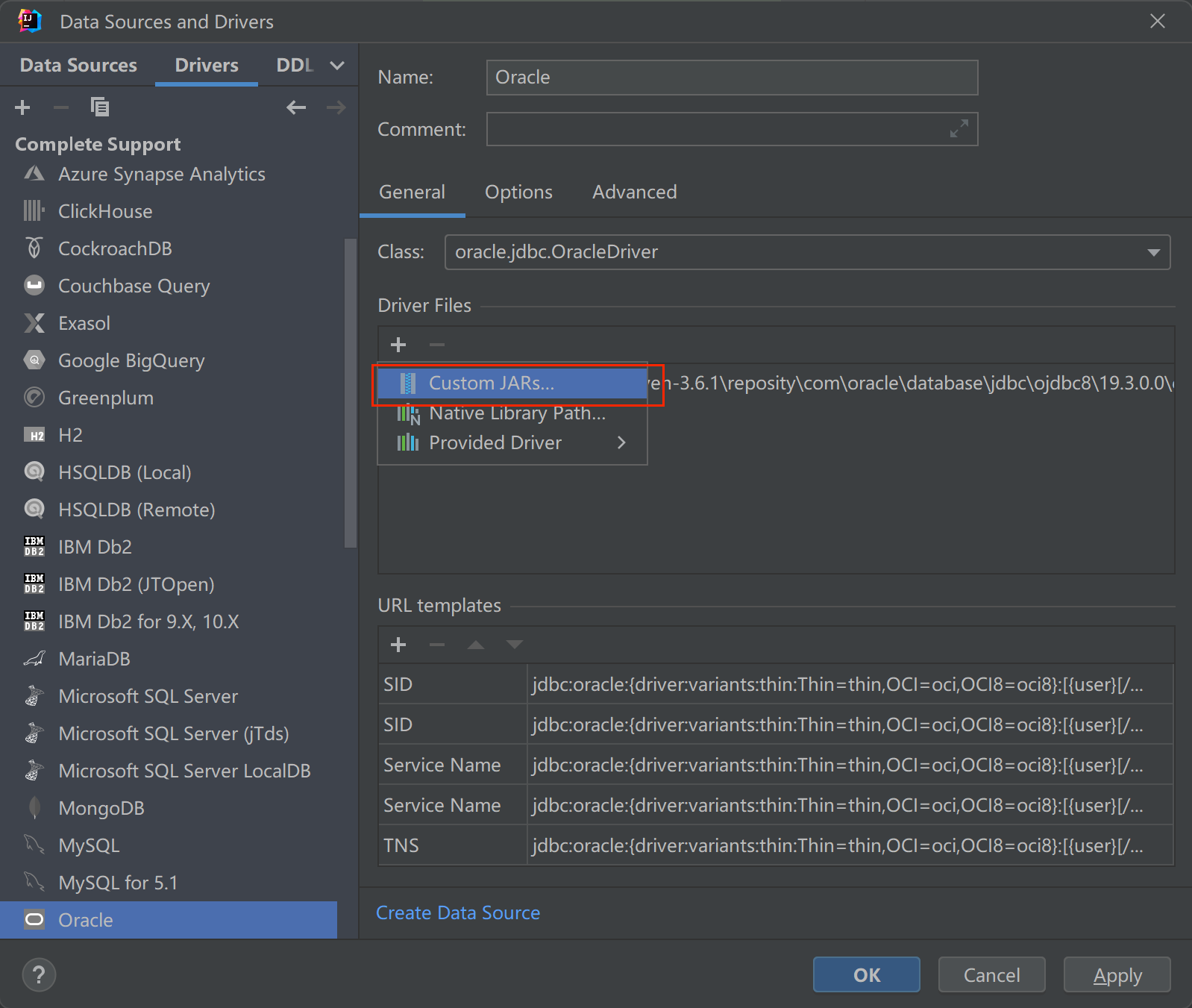Open the DDL tab
Screen dimensions: 1192x1008
coord(295,65)
